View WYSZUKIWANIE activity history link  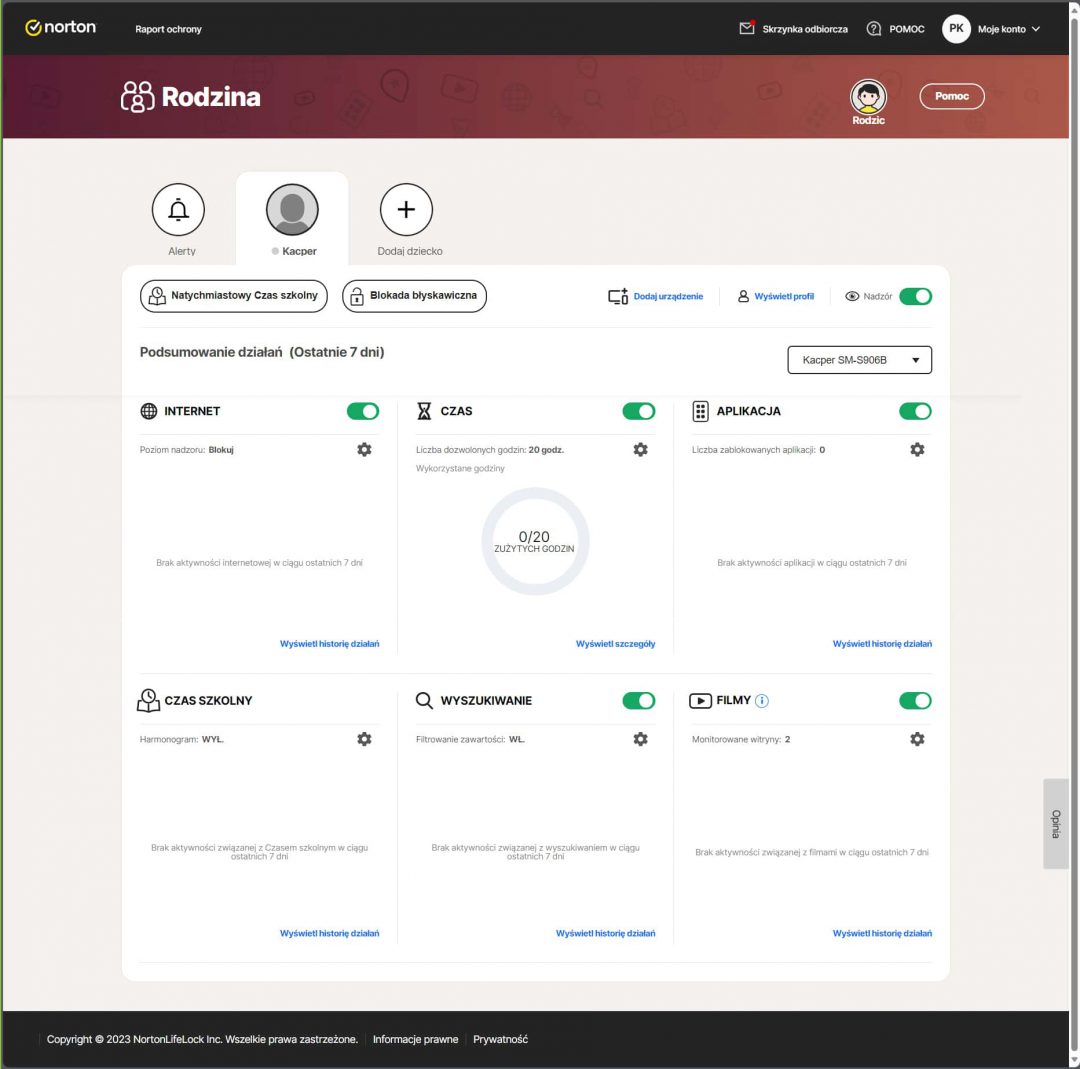(x=605, y=933)
